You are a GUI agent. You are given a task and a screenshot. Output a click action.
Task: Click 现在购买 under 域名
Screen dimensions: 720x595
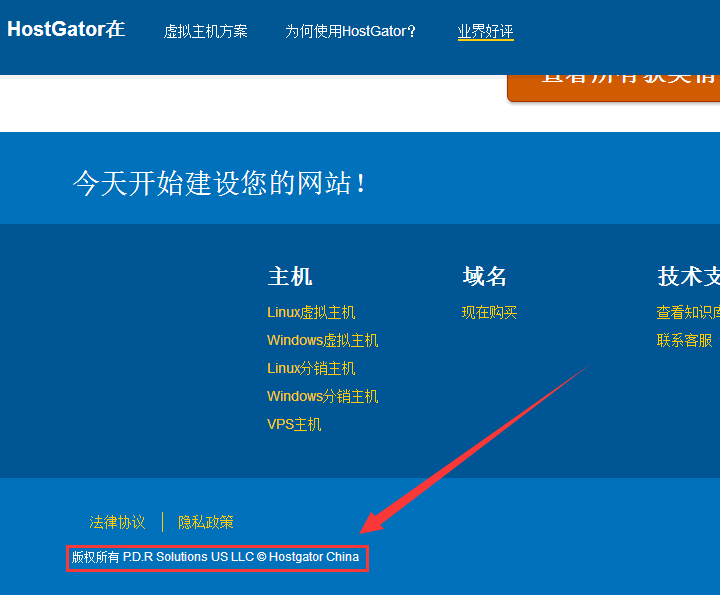tap(489, 312)
